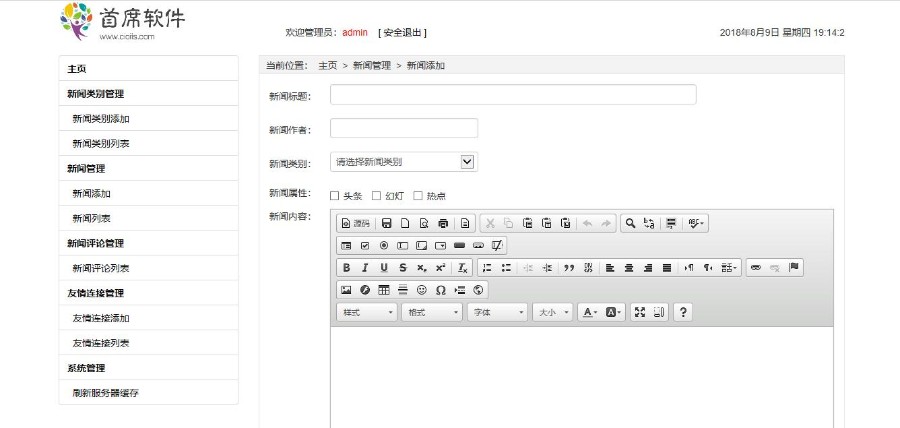
Task: Align text to center
Action: [629, 267]
